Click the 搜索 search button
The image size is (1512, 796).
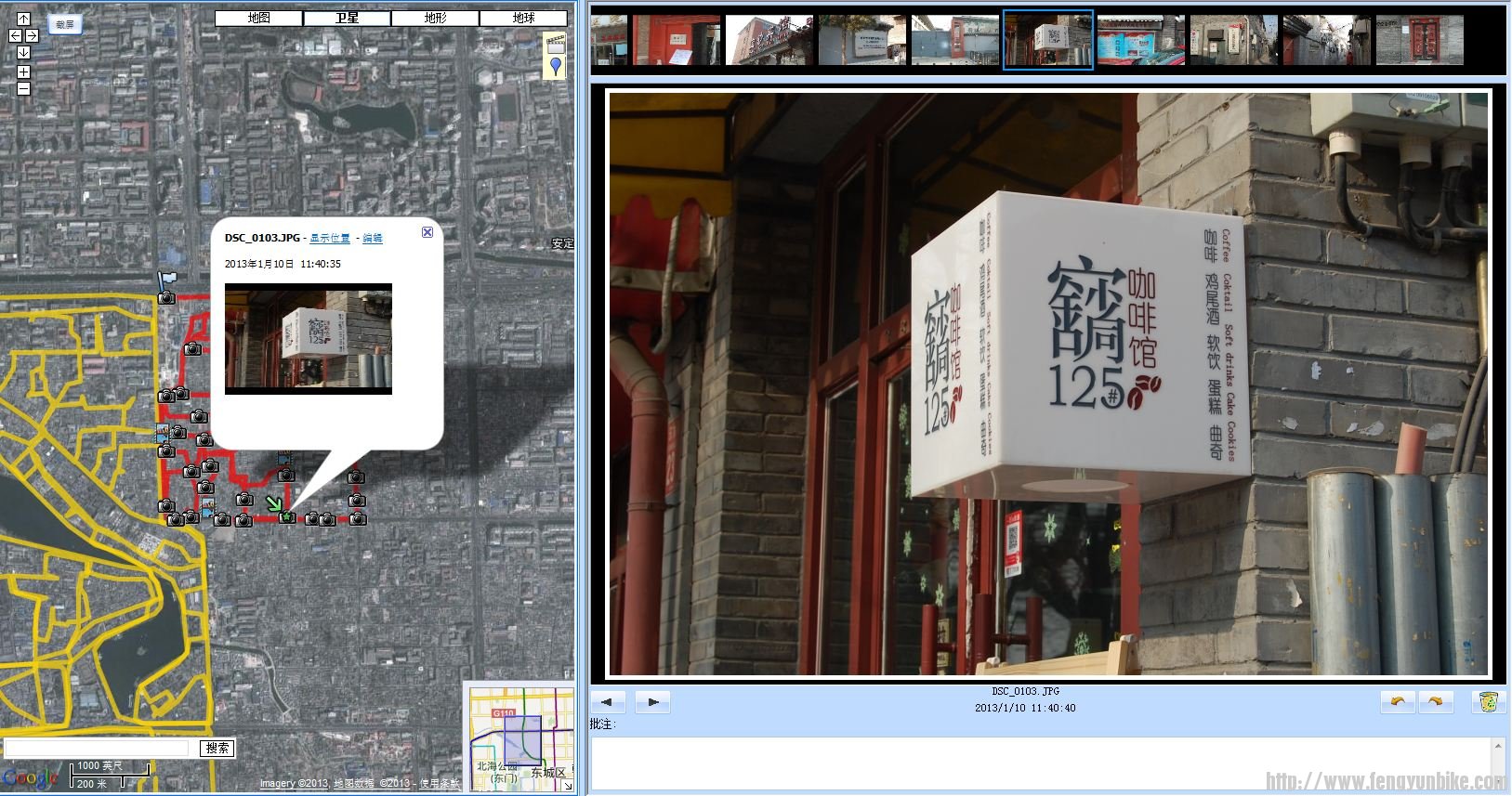[x=217, y=749]
